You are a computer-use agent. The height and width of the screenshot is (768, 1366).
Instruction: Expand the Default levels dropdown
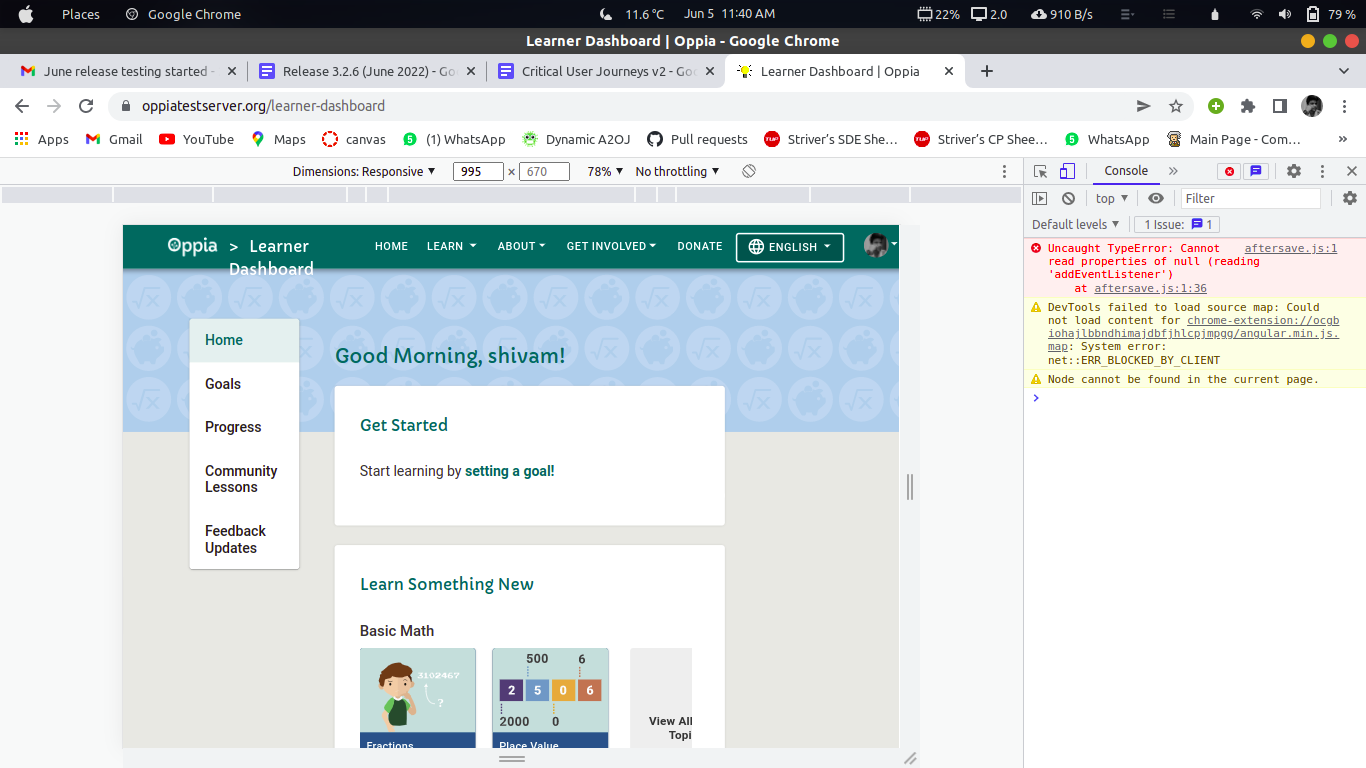point(1075,224)
